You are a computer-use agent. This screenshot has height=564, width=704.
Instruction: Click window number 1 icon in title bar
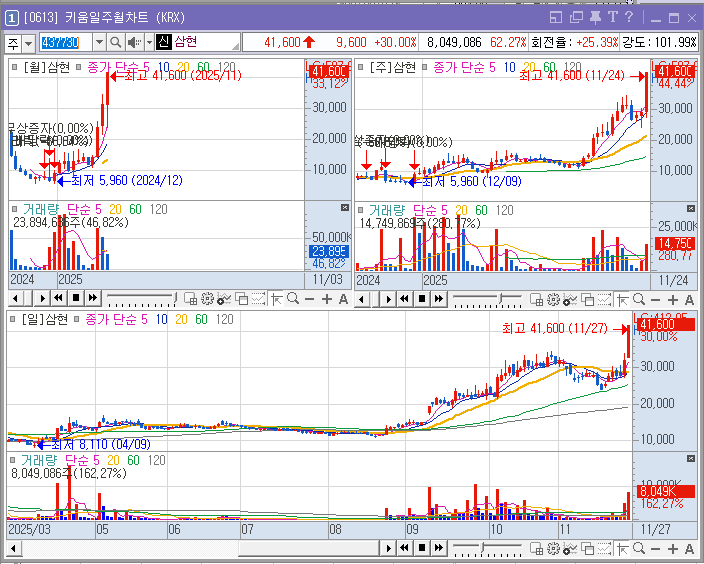(12, 18)
